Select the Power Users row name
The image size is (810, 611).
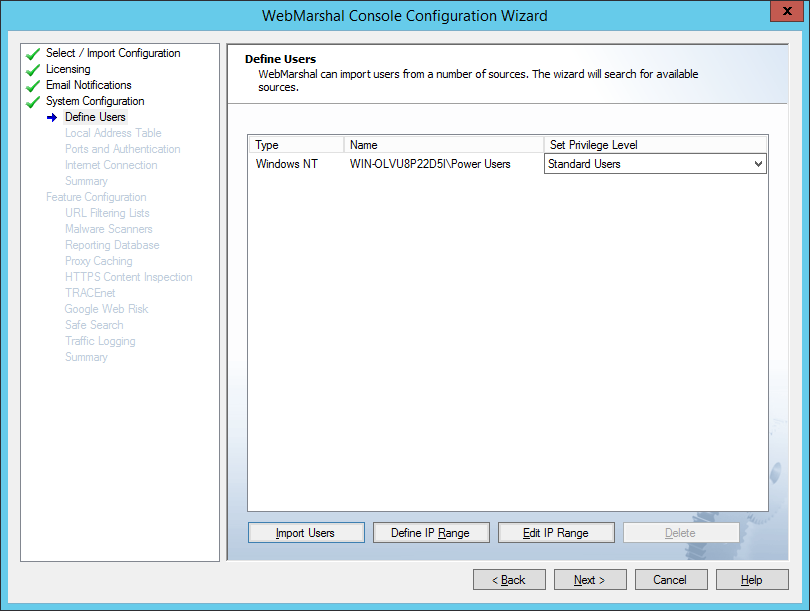tap(430, 164)
